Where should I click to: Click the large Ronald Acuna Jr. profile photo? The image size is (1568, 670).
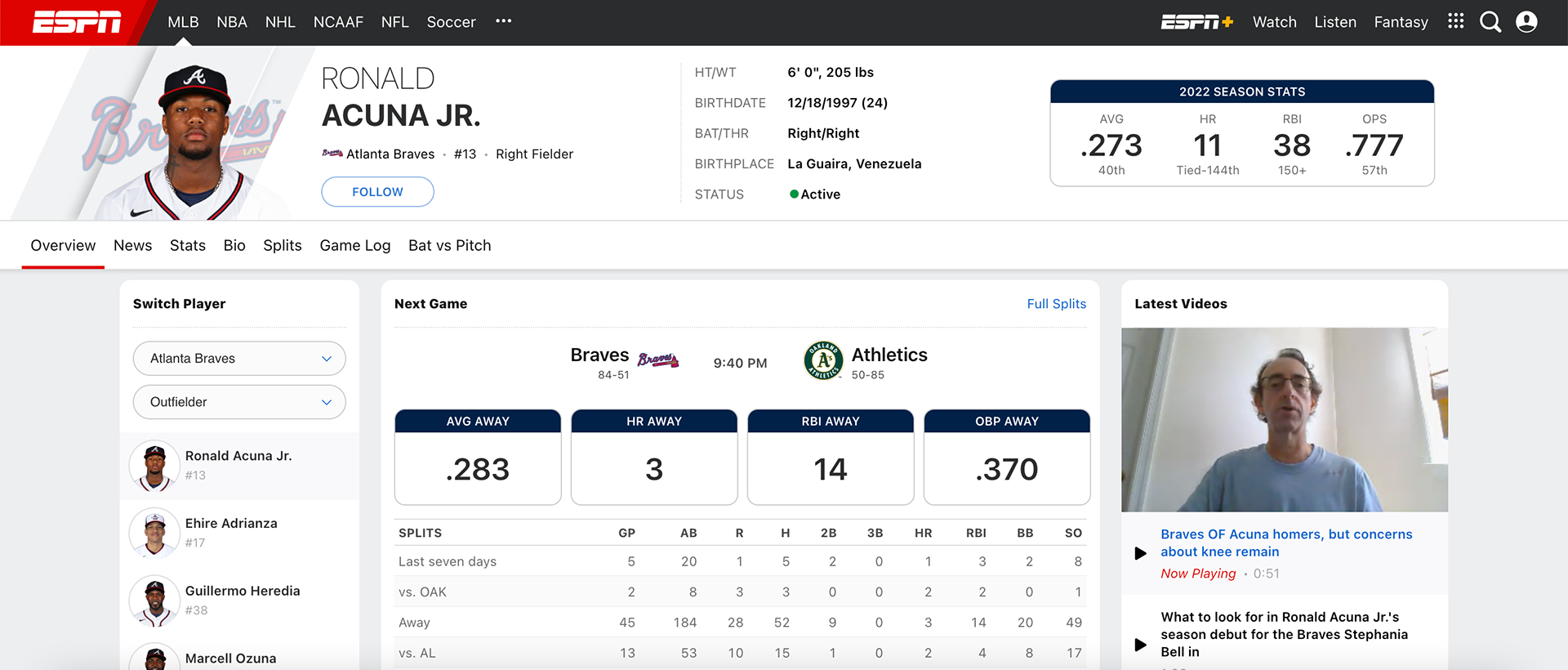point(193,141)
